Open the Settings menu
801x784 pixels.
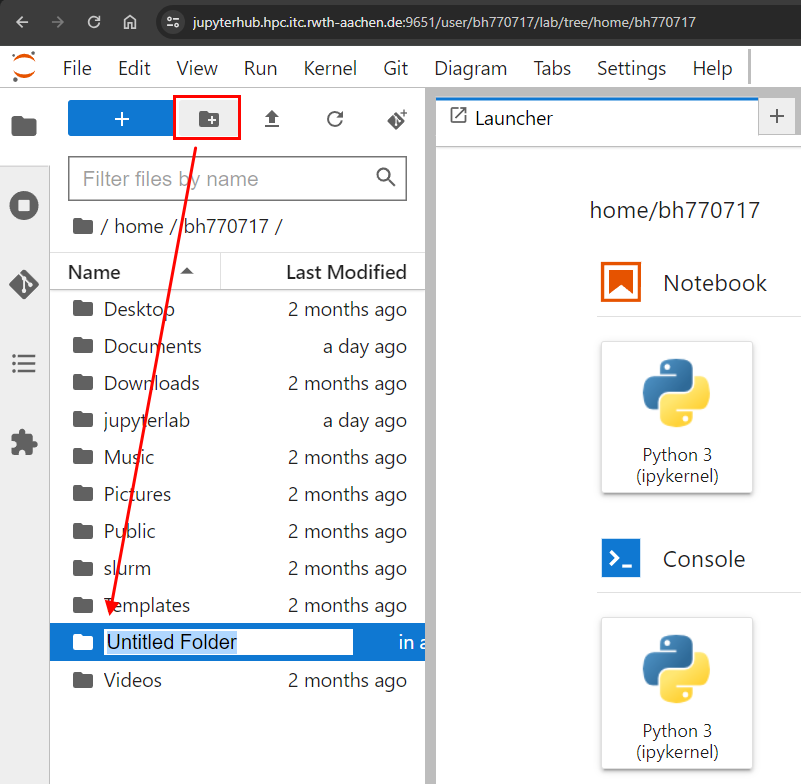pos(631,68)
